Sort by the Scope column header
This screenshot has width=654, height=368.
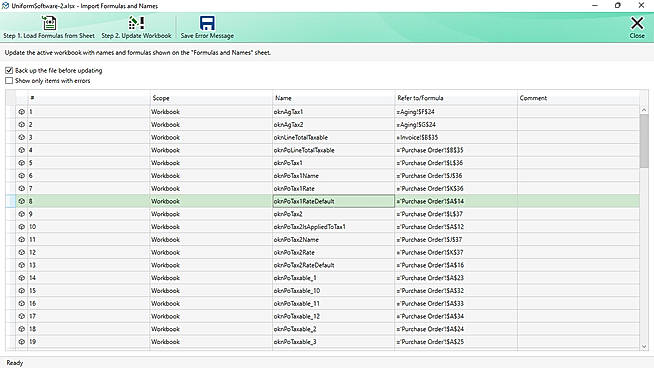tap(211, 98)
